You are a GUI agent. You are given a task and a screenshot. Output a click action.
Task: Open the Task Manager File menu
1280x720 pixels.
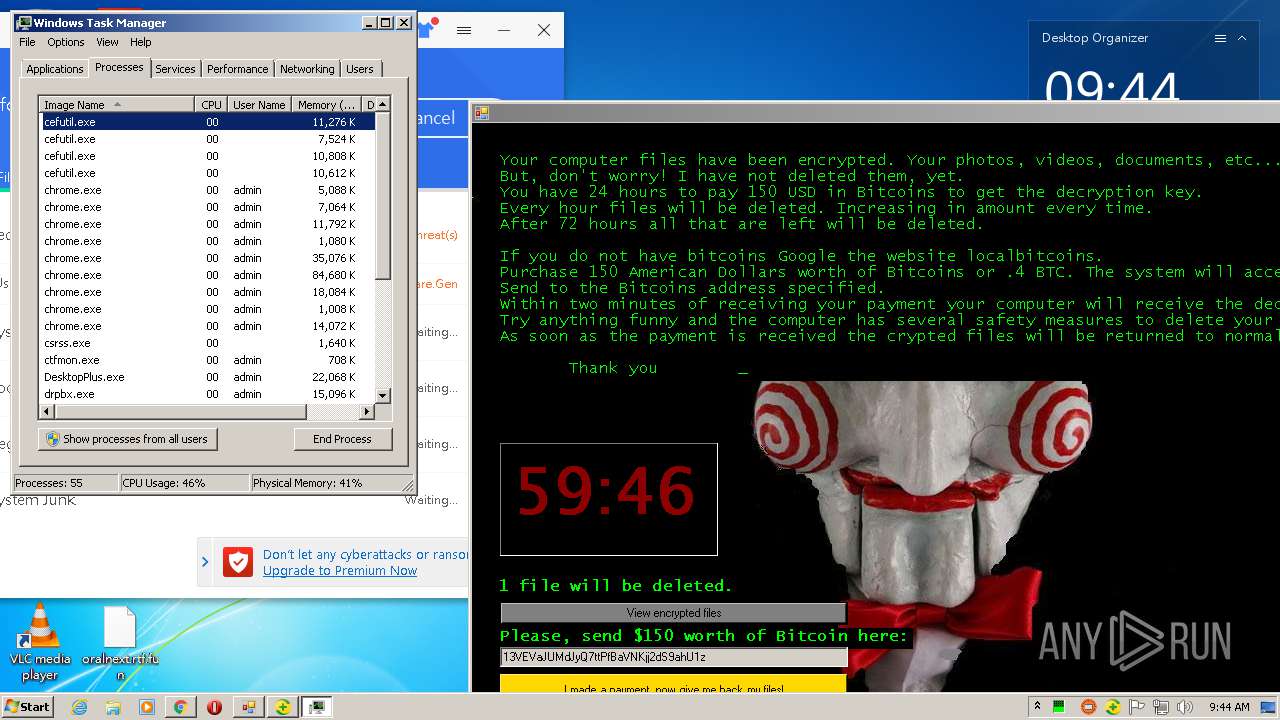[x=27, y=42]
